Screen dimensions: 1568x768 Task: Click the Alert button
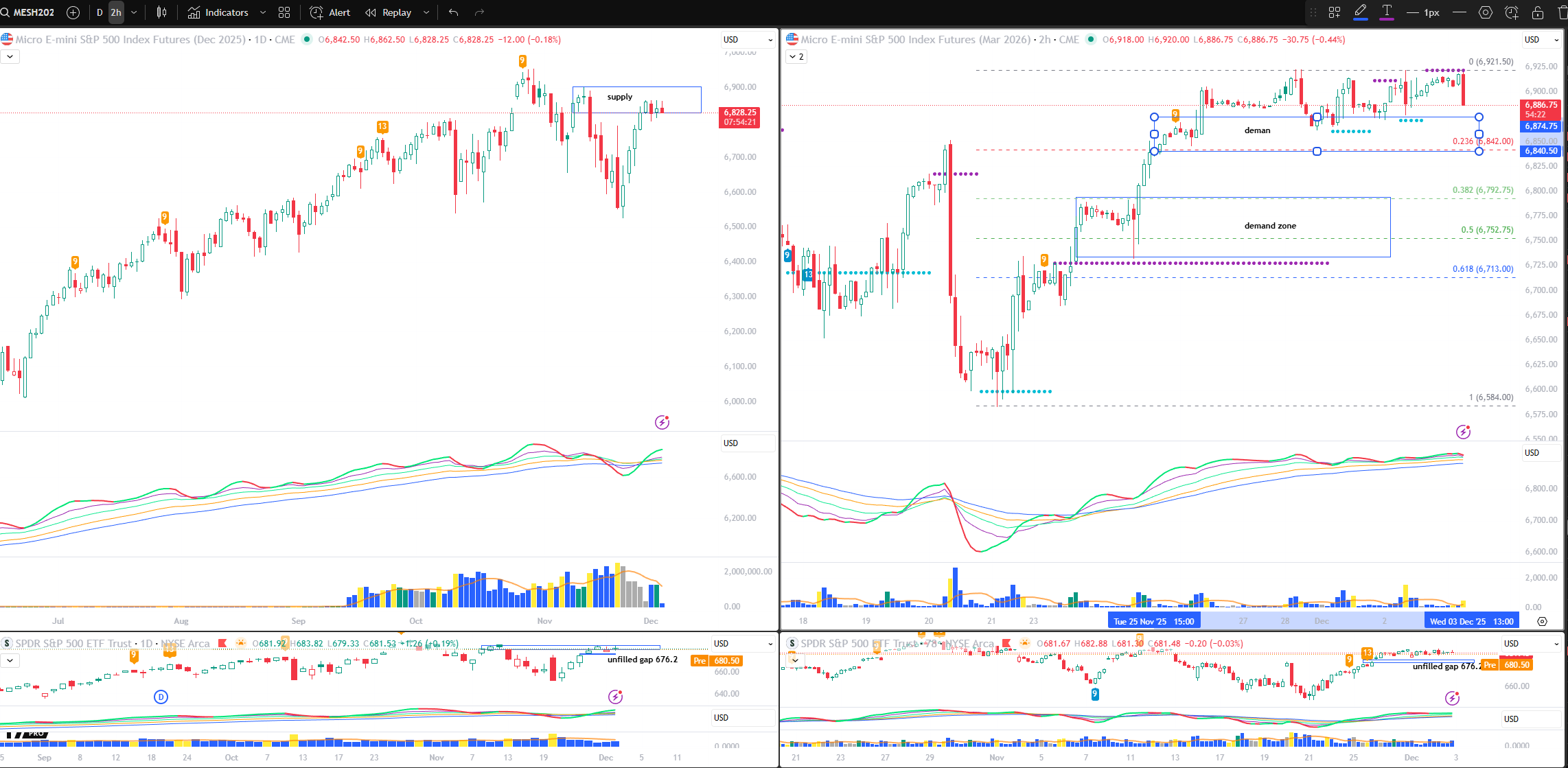pyautogui.click(x=330, y=12)
